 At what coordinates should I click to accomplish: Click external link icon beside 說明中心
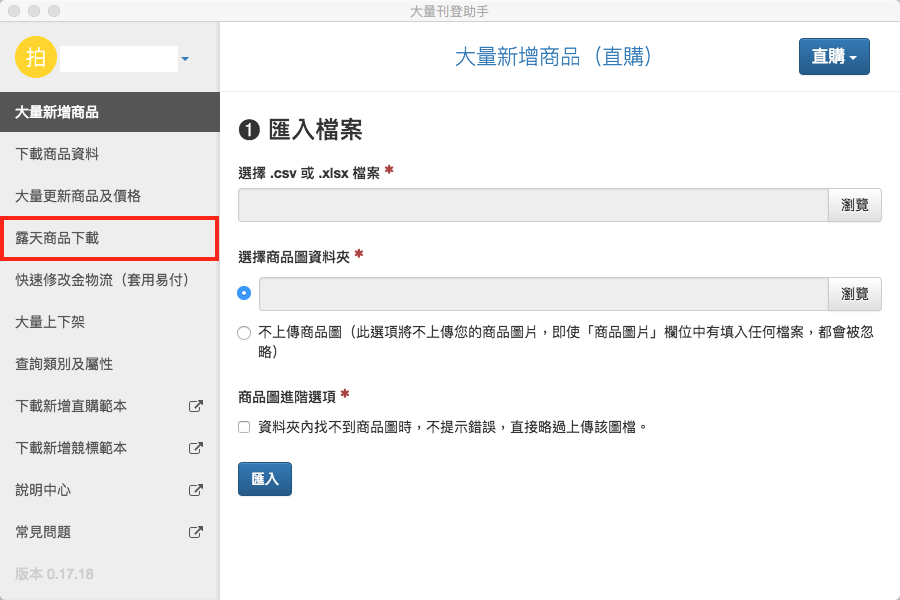click(196, 491)
